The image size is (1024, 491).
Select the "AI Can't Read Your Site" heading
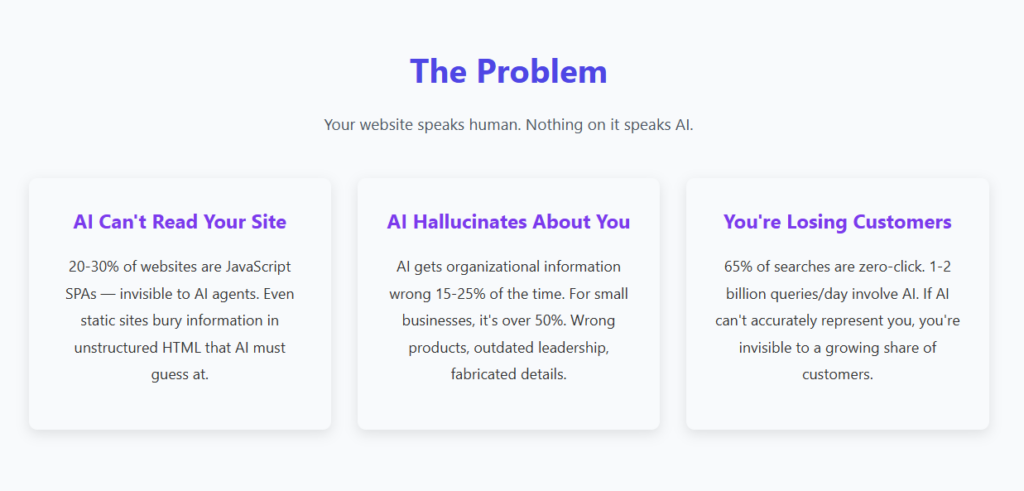click(x=180, y=222)
